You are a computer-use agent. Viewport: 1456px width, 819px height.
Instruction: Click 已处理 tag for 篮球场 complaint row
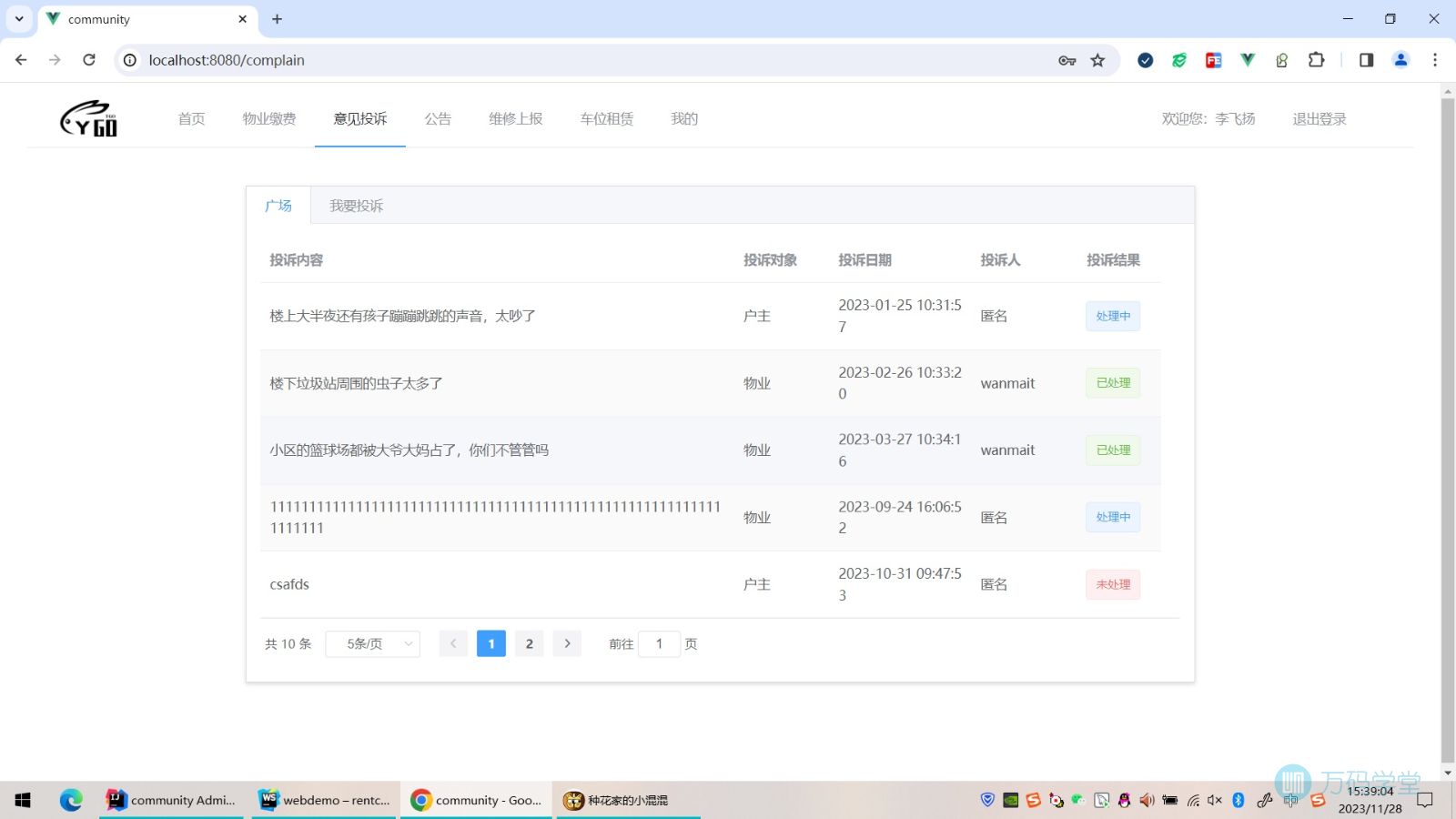[x=1113, y=450]
